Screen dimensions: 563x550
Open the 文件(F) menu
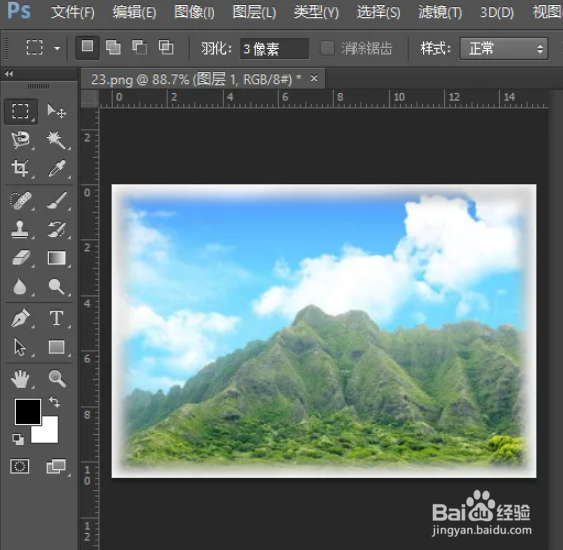pos(73,13)
